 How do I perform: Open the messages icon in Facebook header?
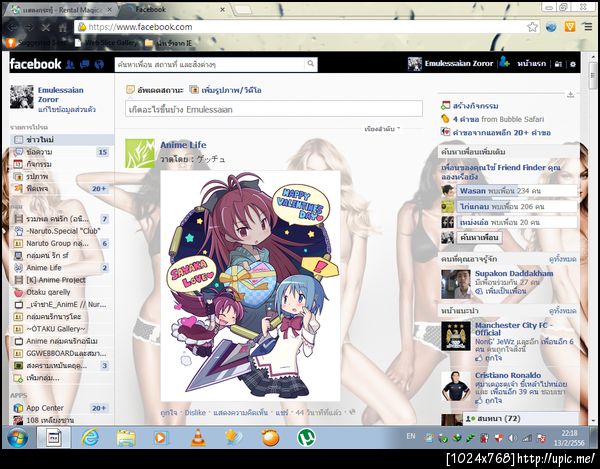pos(85,64)
